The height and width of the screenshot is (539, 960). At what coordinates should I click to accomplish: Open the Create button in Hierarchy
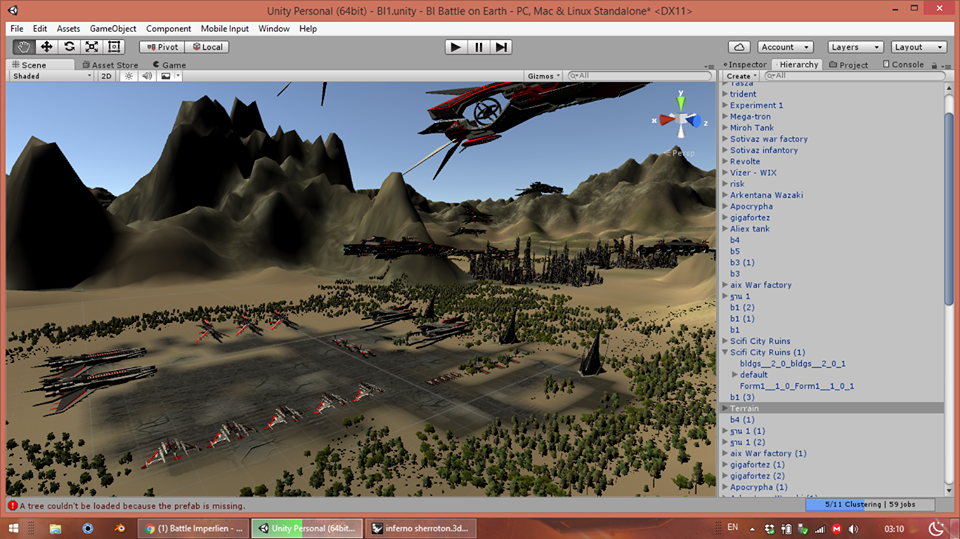click(740, 76)
